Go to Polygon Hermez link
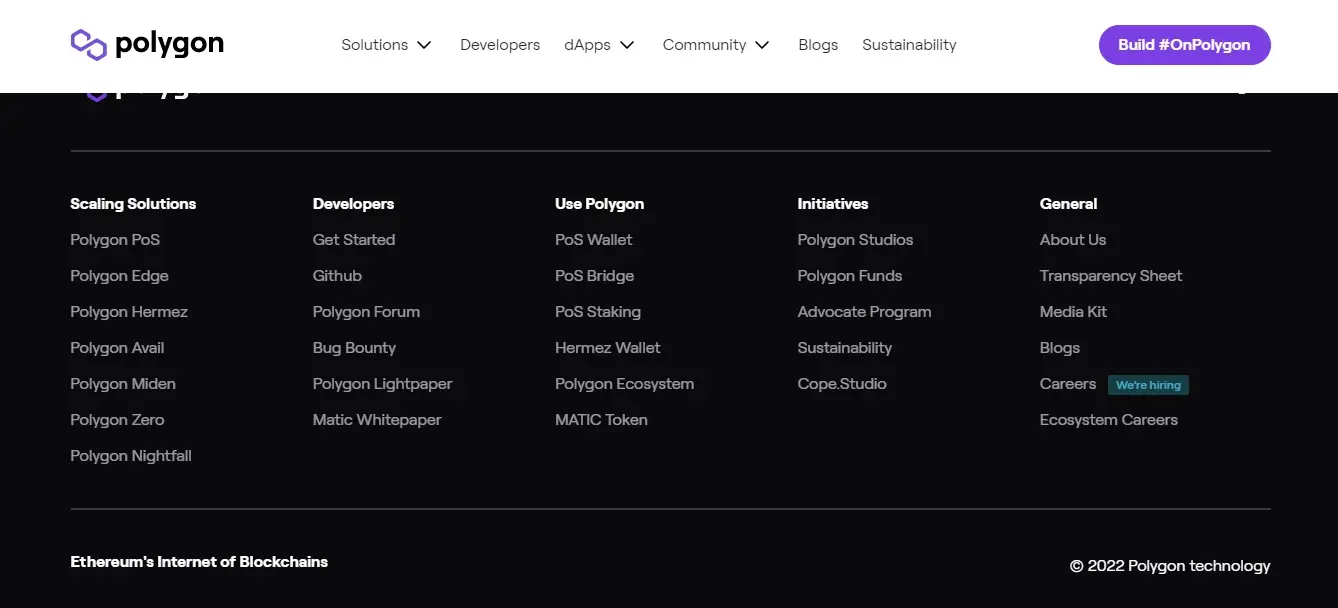This screenshot has height=608, width=1338. click(129, 312)
